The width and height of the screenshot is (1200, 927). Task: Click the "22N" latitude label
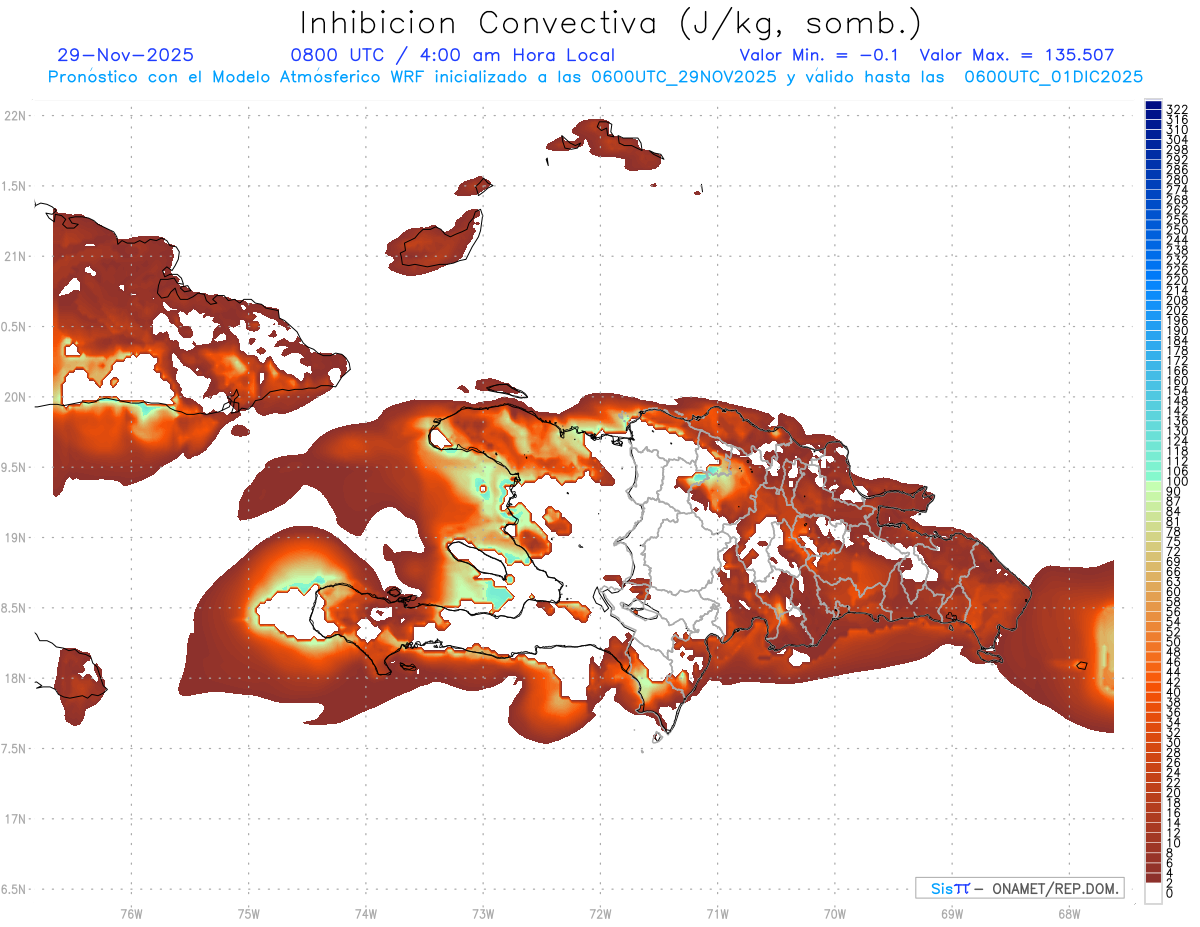click(x=15, y=116)
